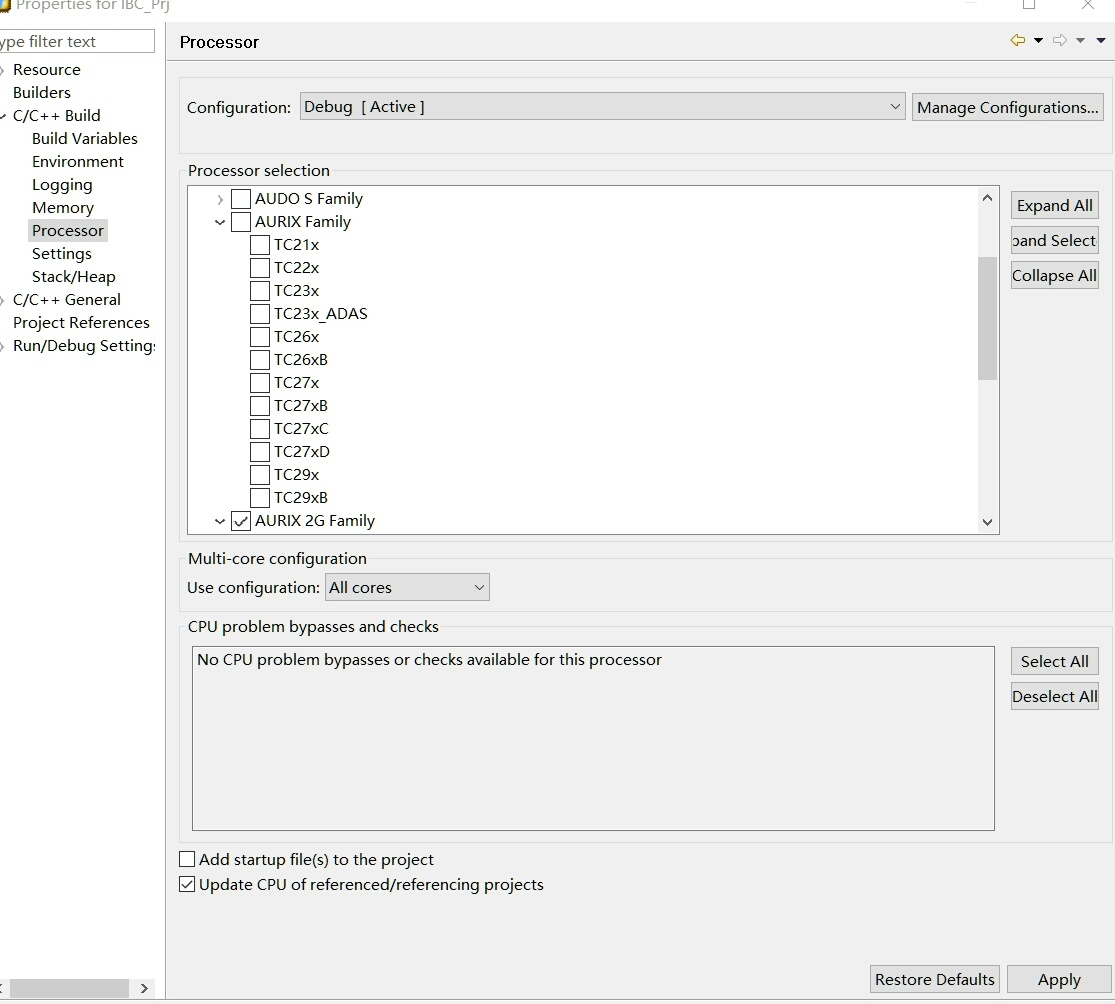Click the TC26xB processor label
This screenshot has height=1004, width=1115.
pos(301,360)
